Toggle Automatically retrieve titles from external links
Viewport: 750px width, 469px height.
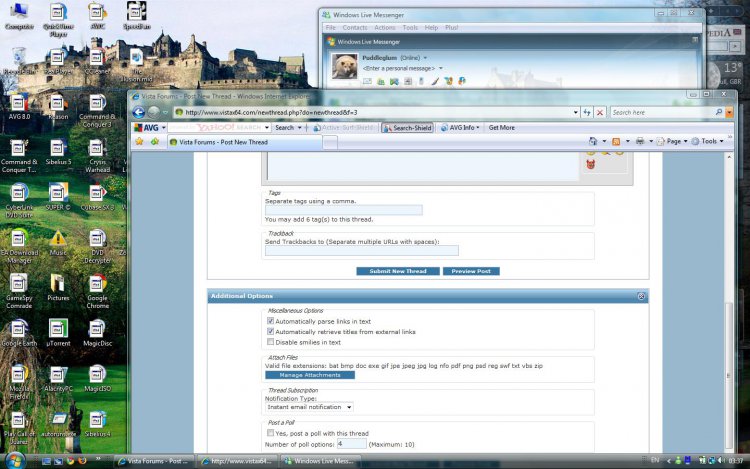[x=270, y=331]
